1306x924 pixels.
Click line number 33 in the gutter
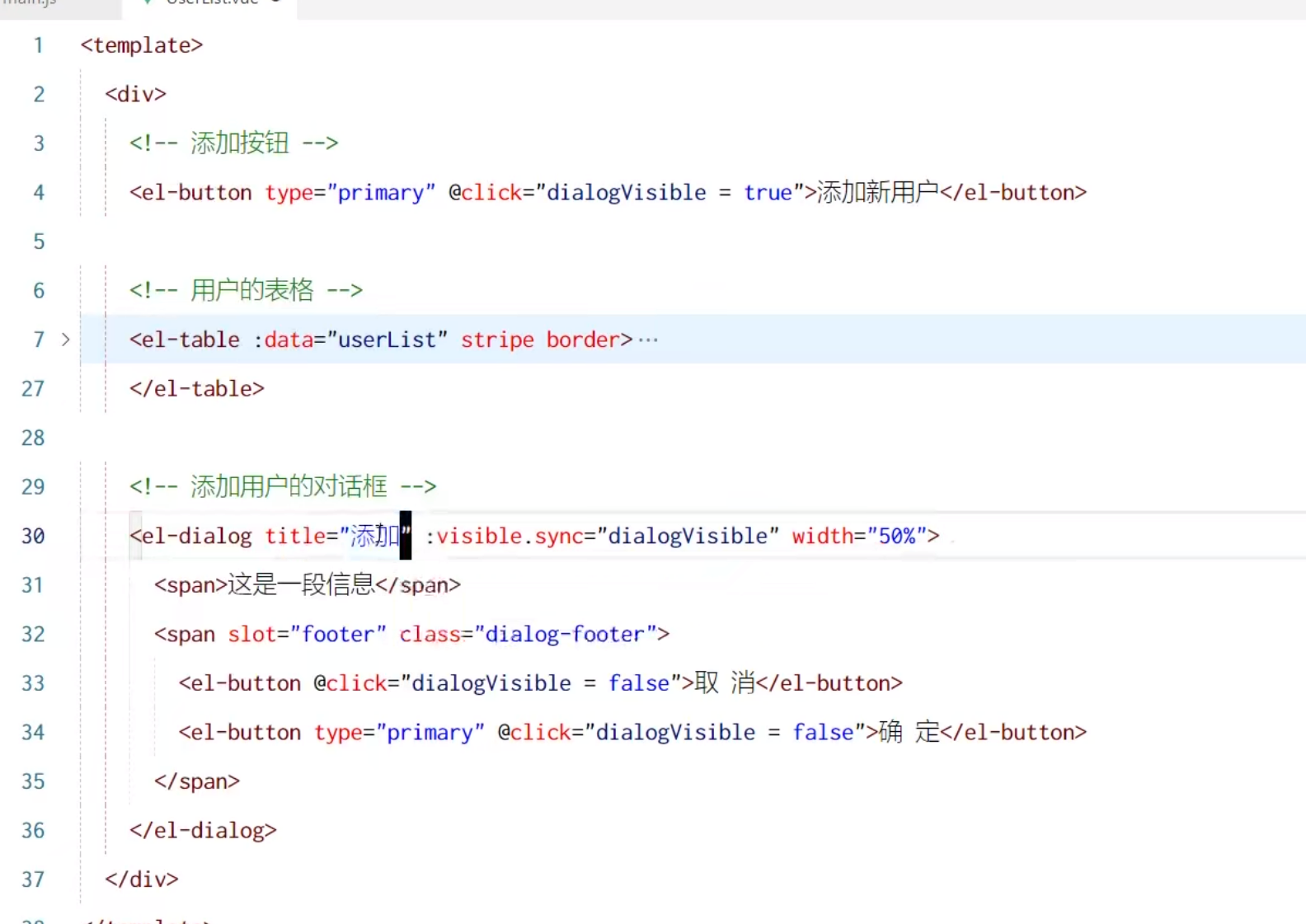[33, 683]
